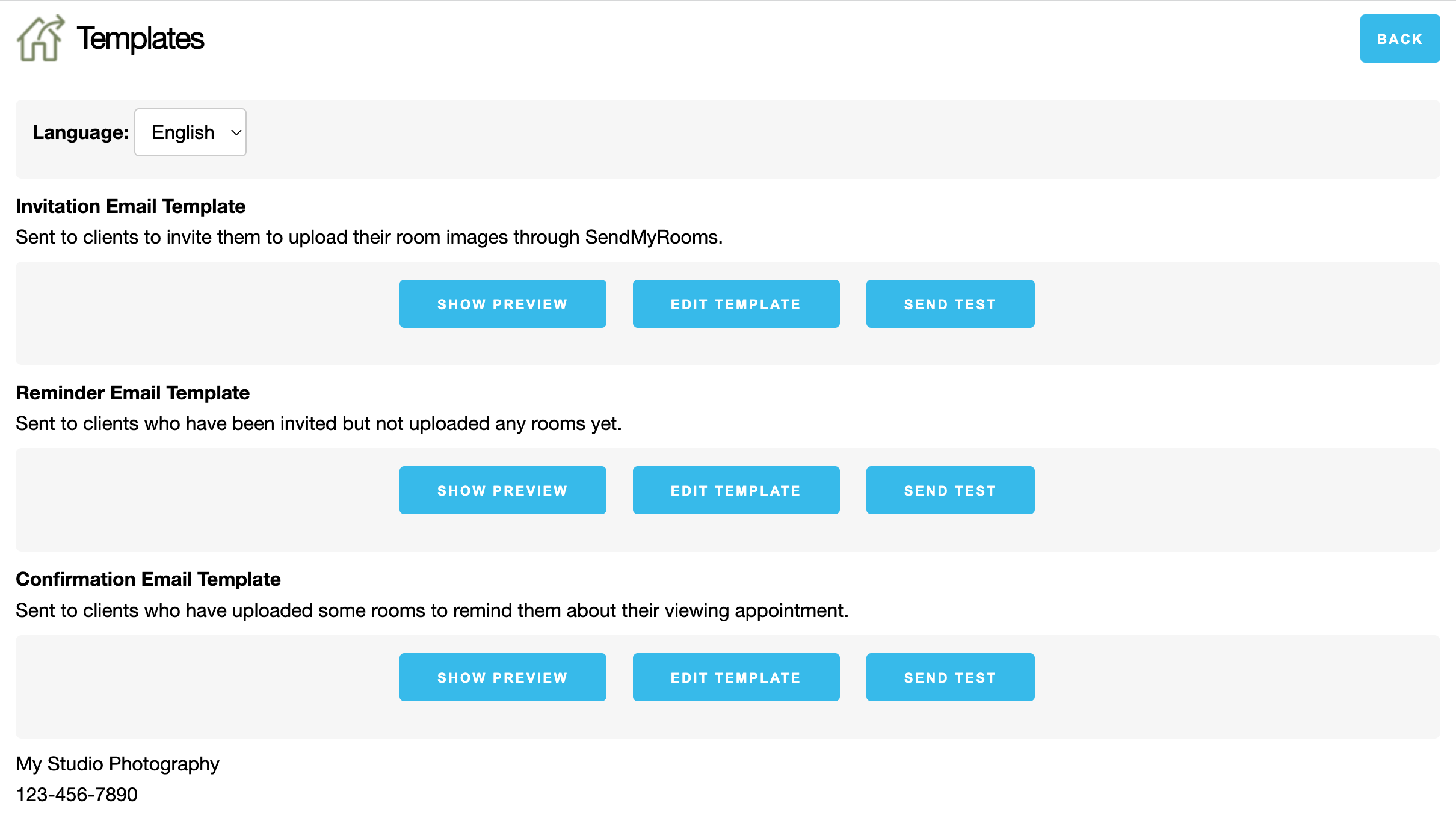Click the Invitation Email Template heading
Image resolution: width=1456 pixels, height=824 pixels.
click(x=131, y=206)
